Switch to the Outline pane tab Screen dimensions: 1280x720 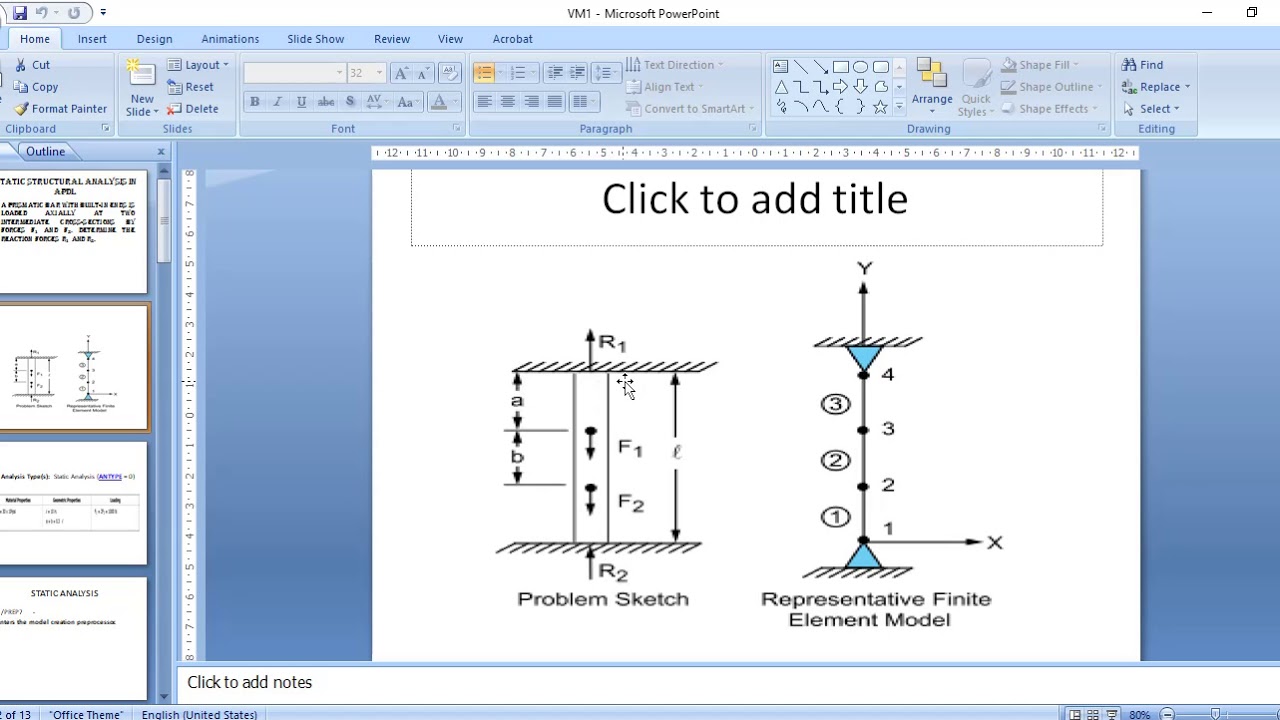pos(45,151)
